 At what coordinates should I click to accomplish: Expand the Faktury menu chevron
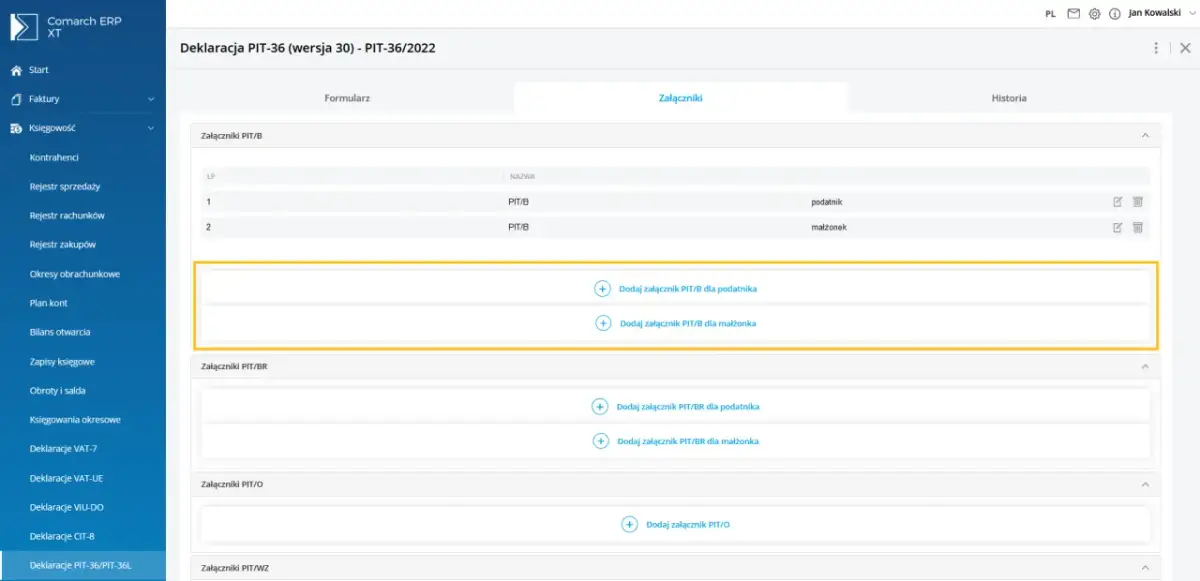pos(151,99)
